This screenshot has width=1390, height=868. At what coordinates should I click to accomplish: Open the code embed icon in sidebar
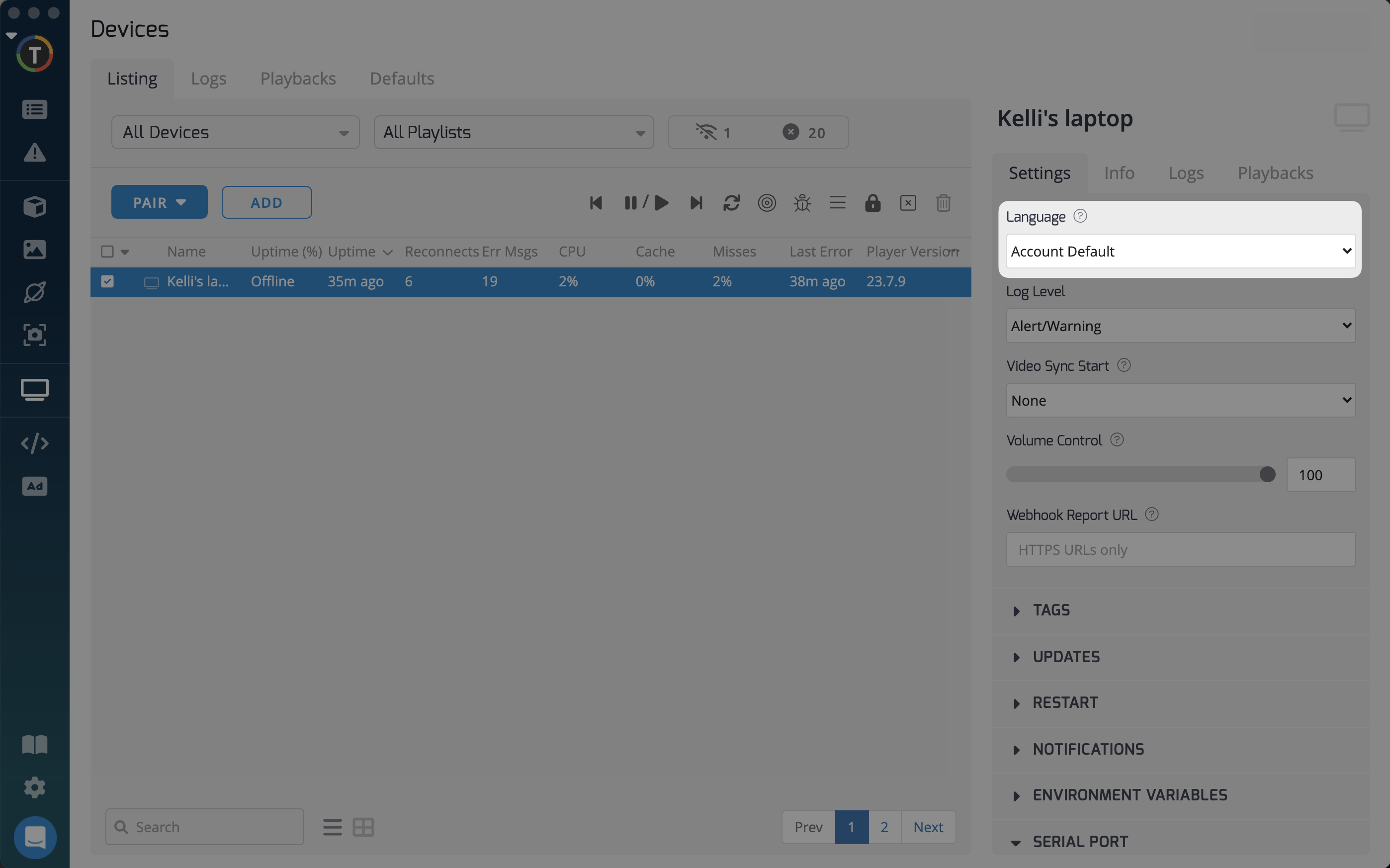coord(34,443)
